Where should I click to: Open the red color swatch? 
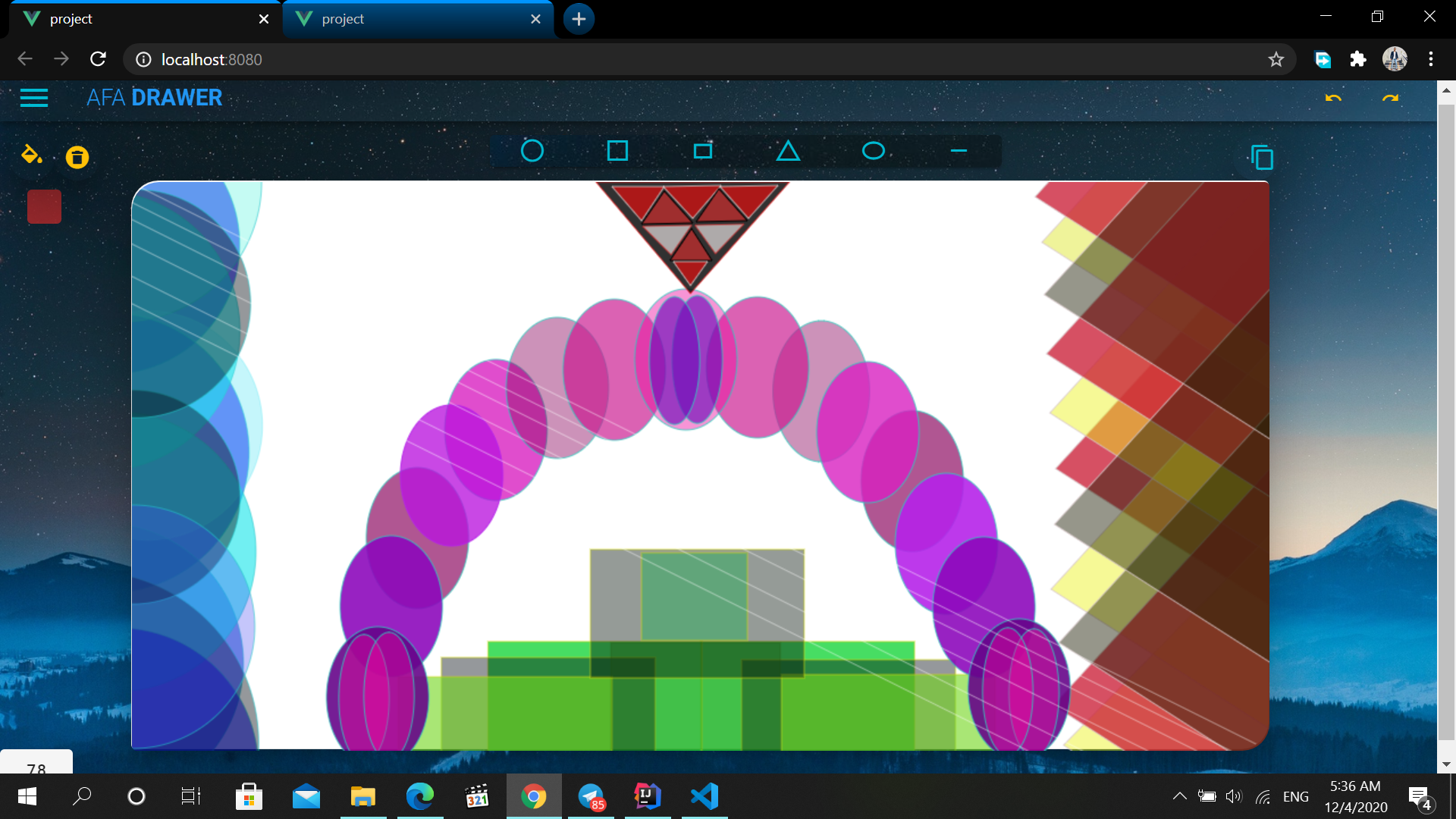[44, 206]
